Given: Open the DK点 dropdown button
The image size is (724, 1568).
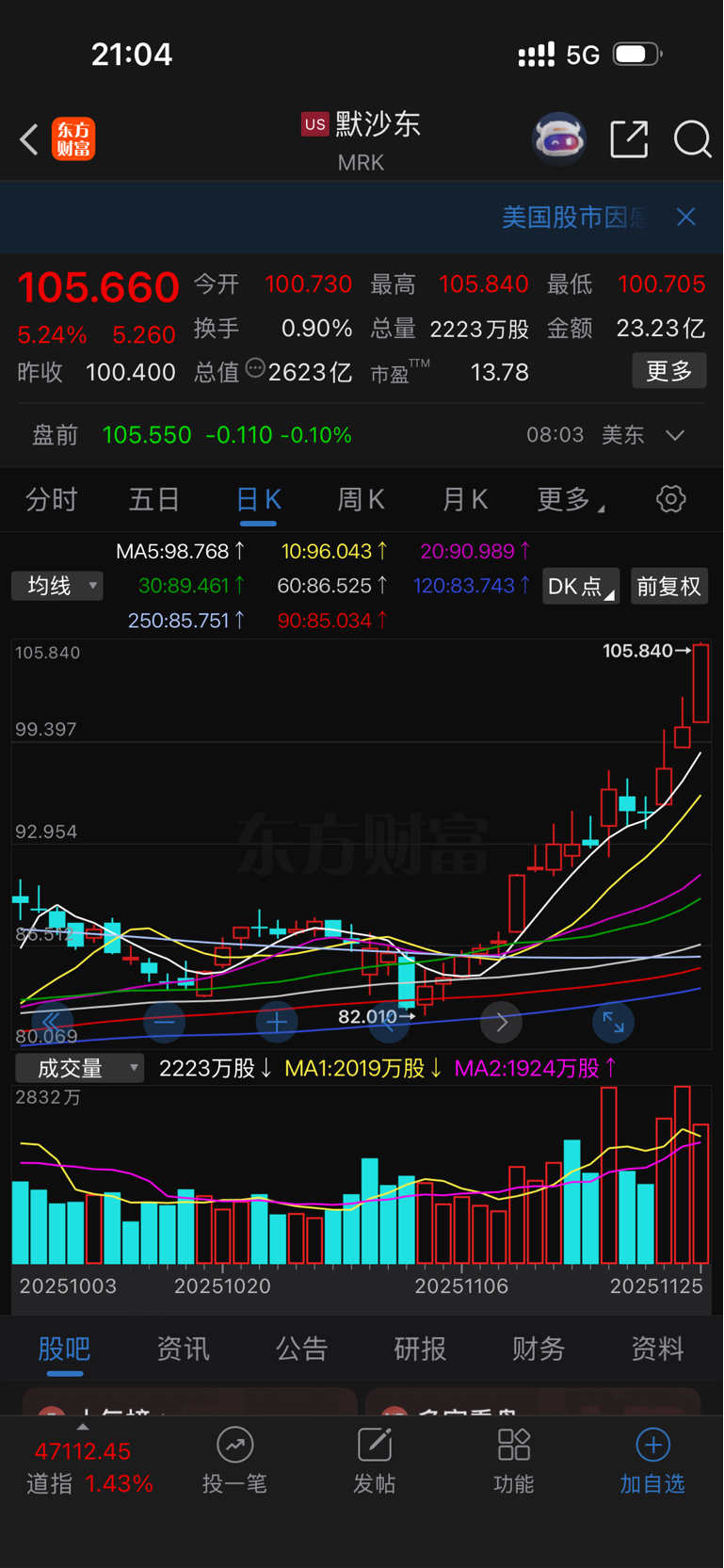Looking at the screenshot, I should tap(581, 586).
